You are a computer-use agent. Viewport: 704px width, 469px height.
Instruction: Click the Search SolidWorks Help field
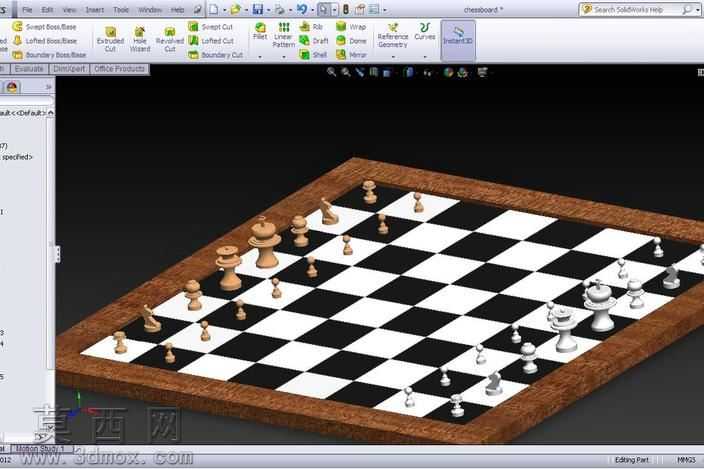click(637, 9)
